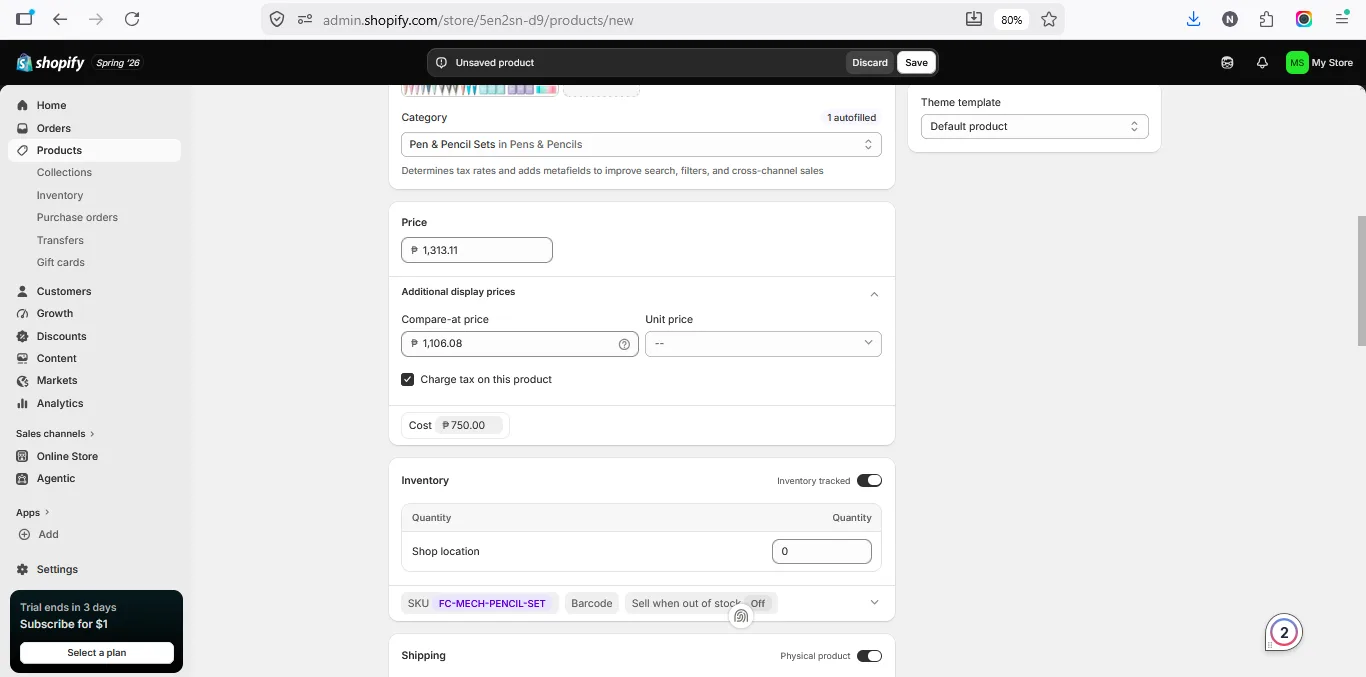This screenshot has height=677, width=1366.
Task: Click the Select a plan button
Action: [97, 653]
